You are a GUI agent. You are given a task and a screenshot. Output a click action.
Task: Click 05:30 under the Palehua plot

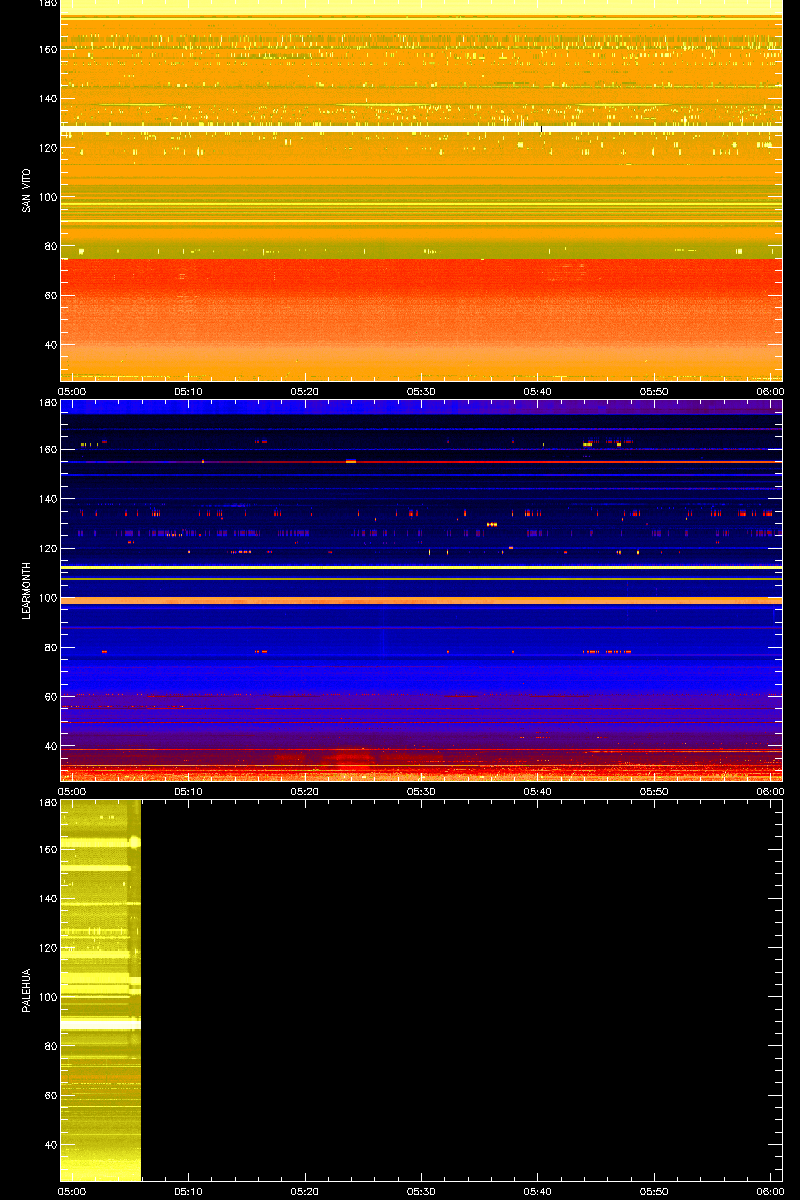[421, 1191]
